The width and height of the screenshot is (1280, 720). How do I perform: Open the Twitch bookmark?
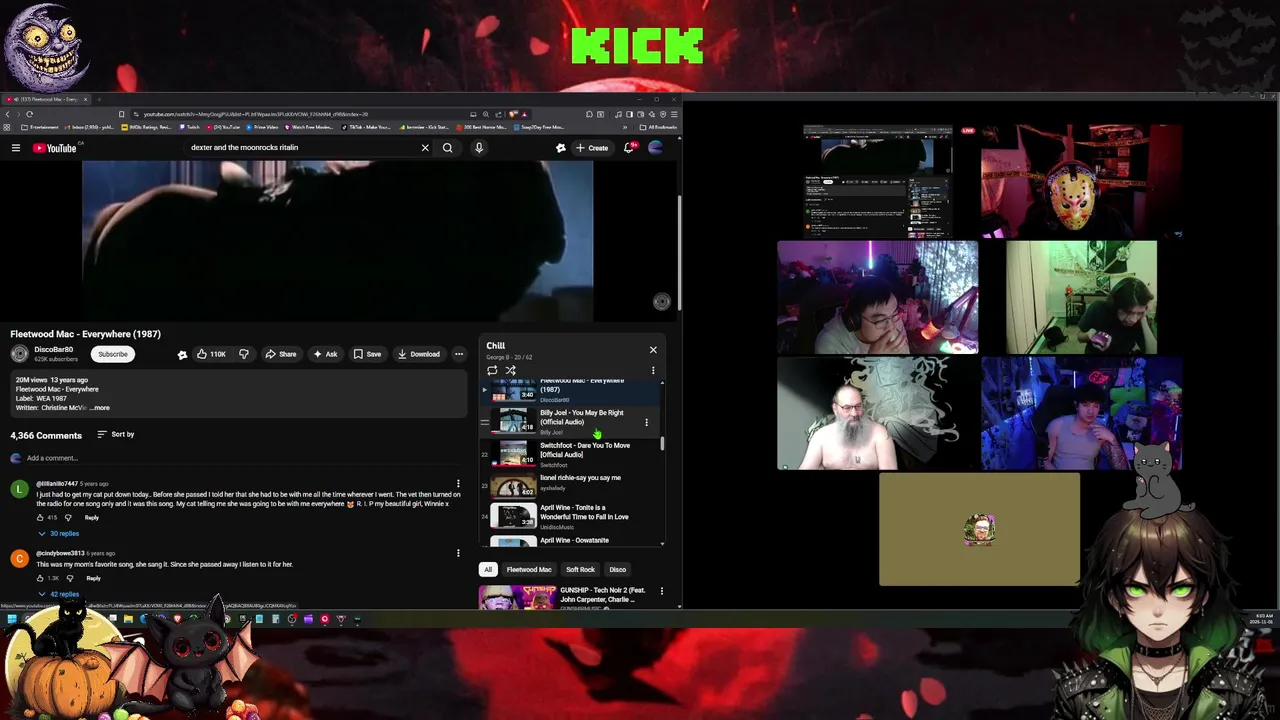(189, 127)
